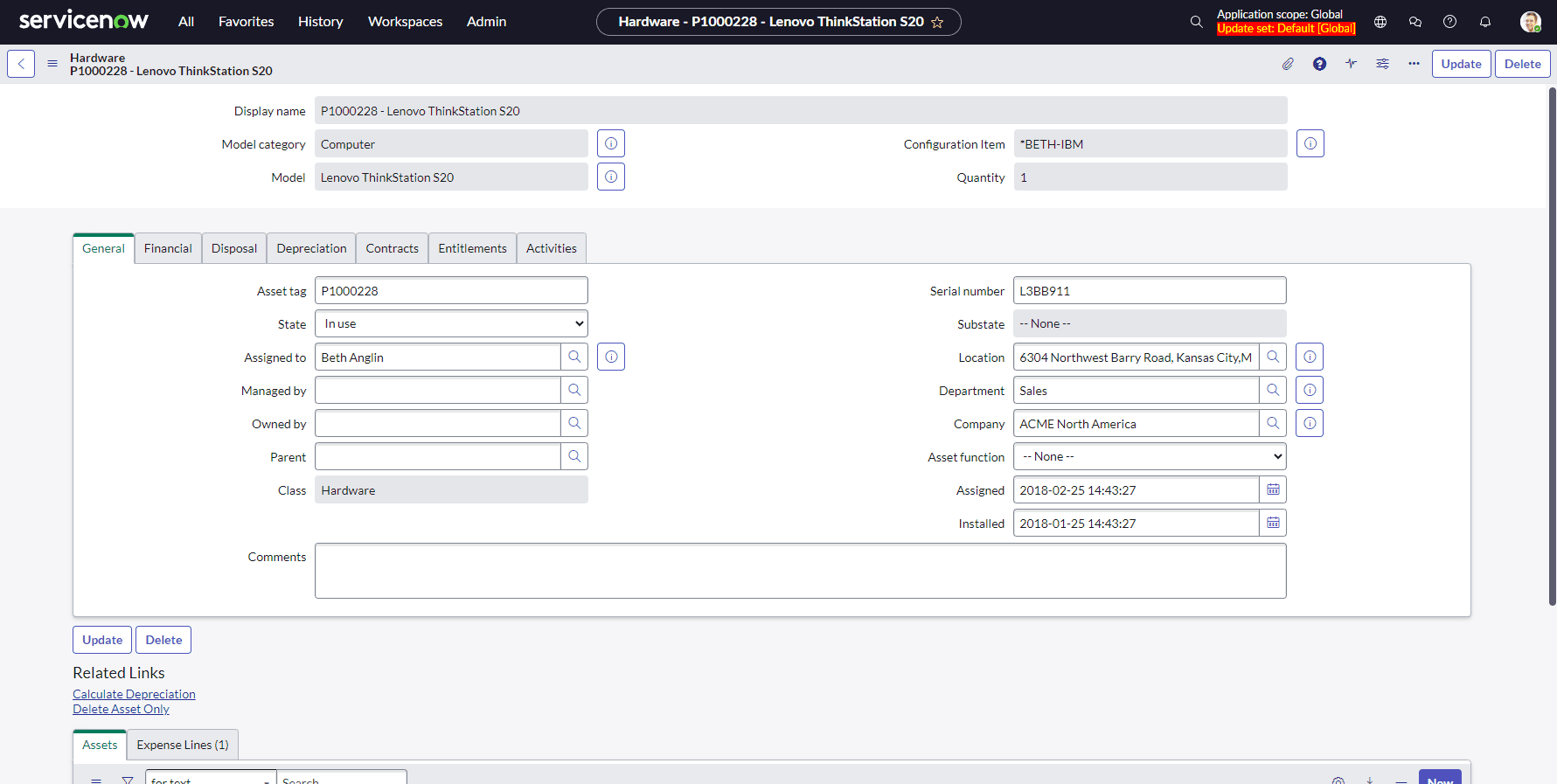Look up Parent using magnifier icon
The height and width of the screenshot is (784, 1557).
coord(574,456)
